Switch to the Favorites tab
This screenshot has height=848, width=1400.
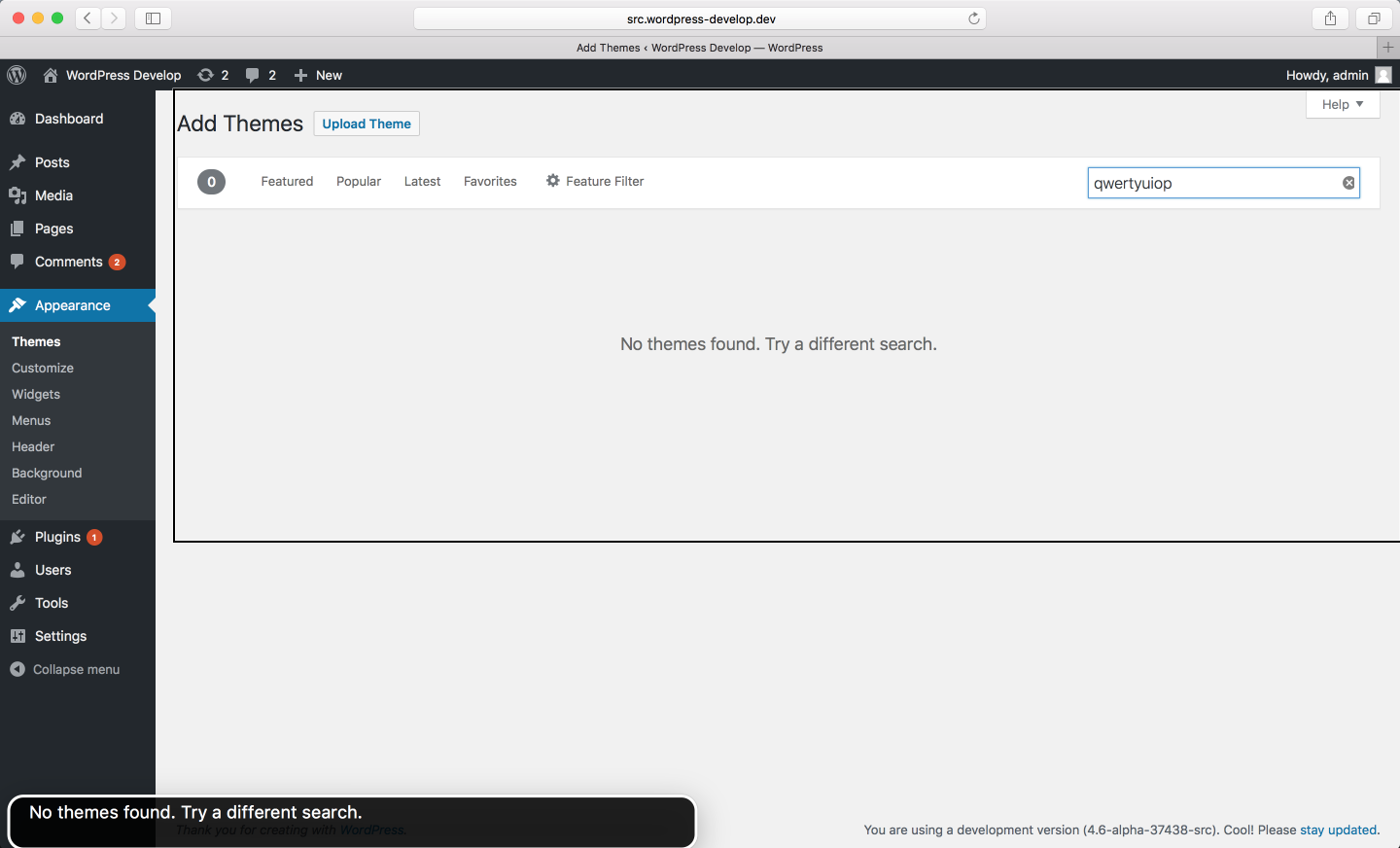click(x=490, y=181)
